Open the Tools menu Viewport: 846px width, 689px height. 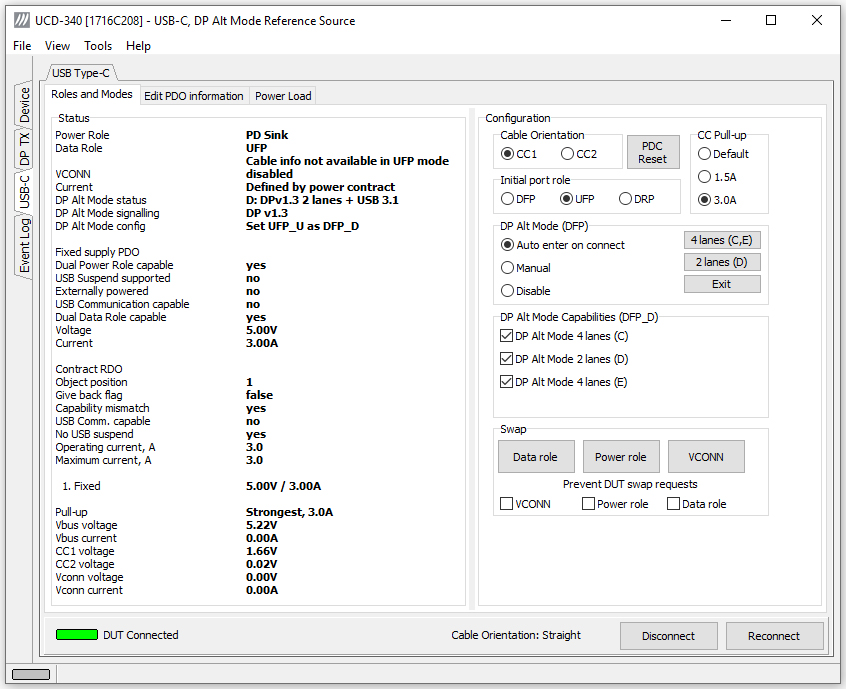pos(98,46)
